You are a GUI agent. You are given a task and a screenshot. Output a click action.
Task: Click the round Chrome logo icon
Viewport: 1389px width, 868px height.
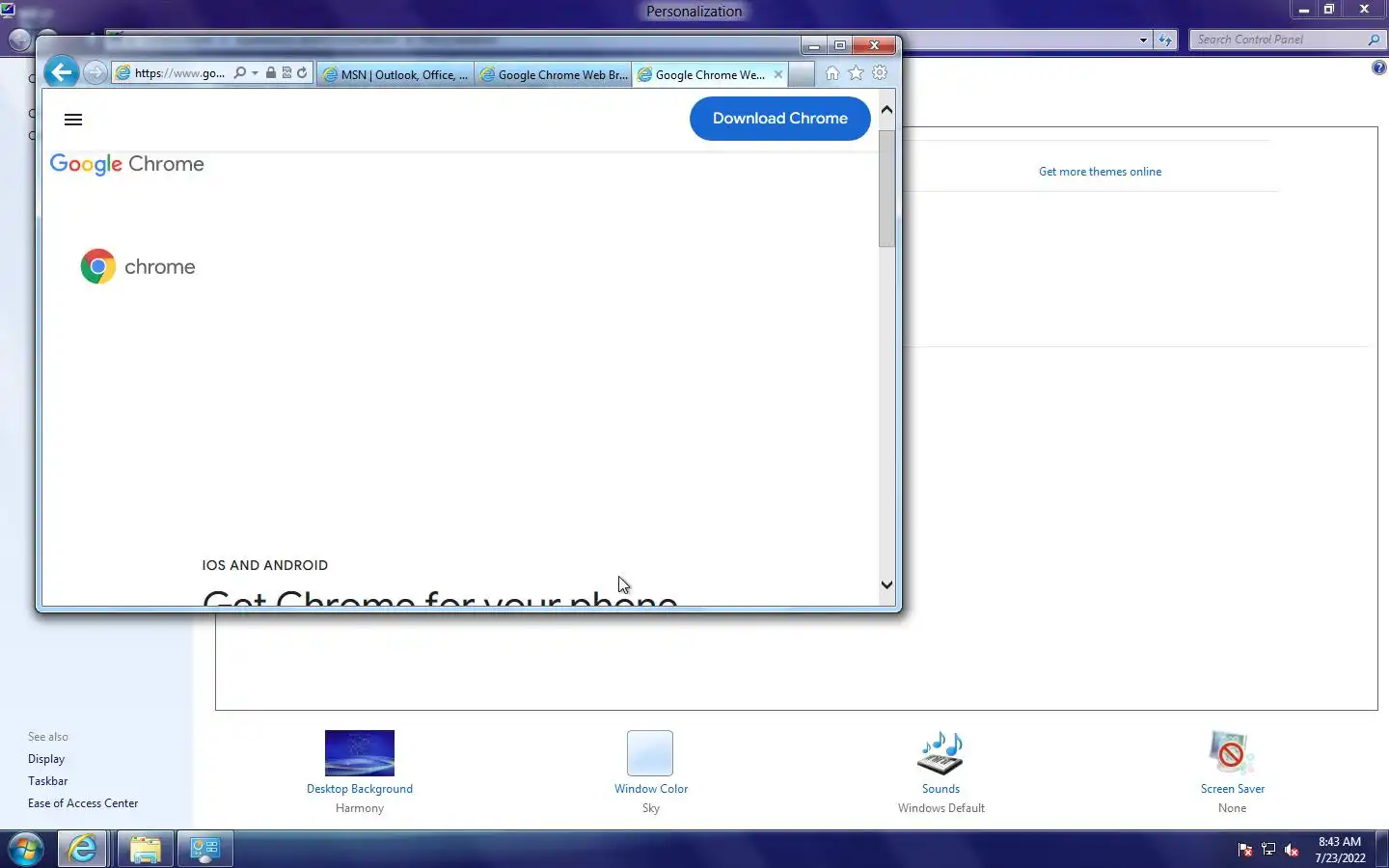[x=97, y=266]
